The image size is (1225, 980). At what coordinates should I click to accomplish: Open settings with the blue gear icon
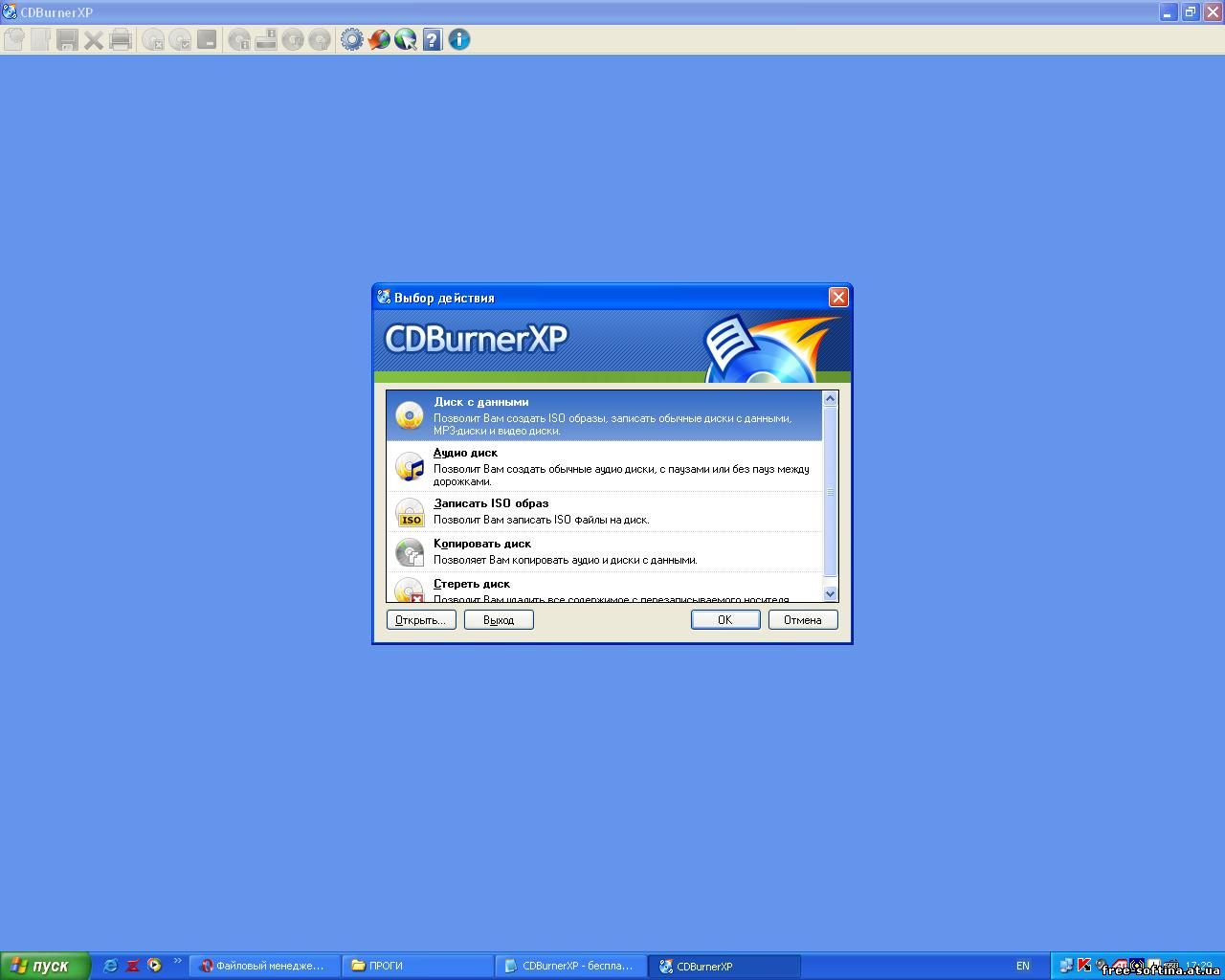[x=352, y=39]
